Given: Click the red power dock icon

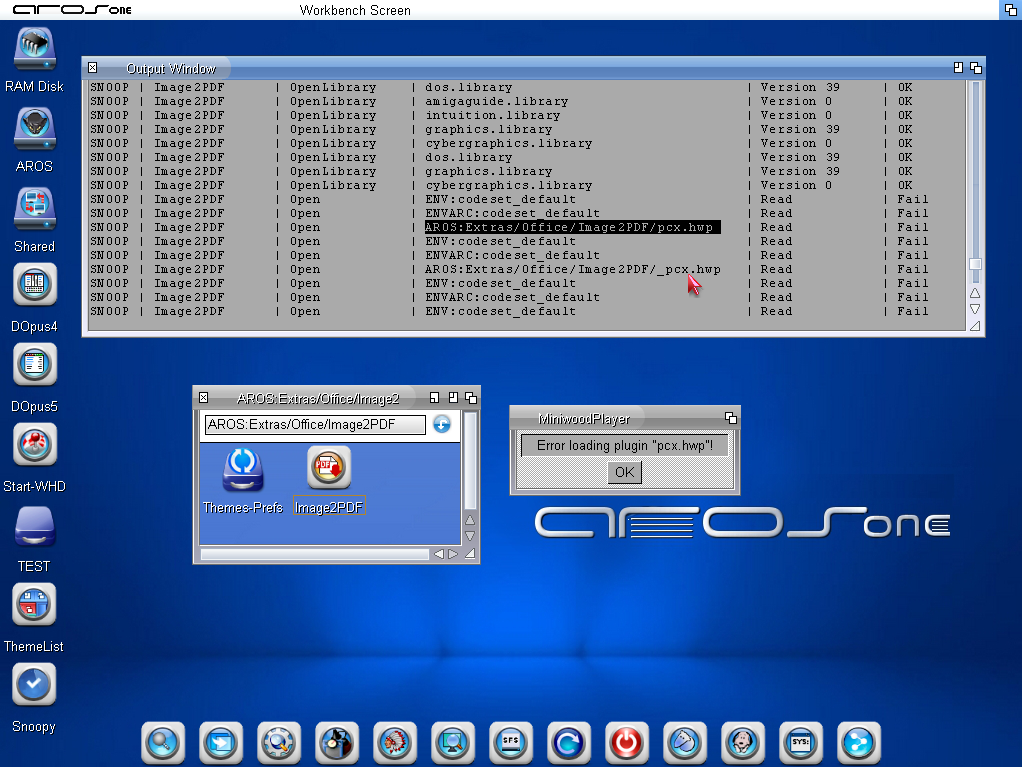Looking at the screenshot, I should pos(627,742).
